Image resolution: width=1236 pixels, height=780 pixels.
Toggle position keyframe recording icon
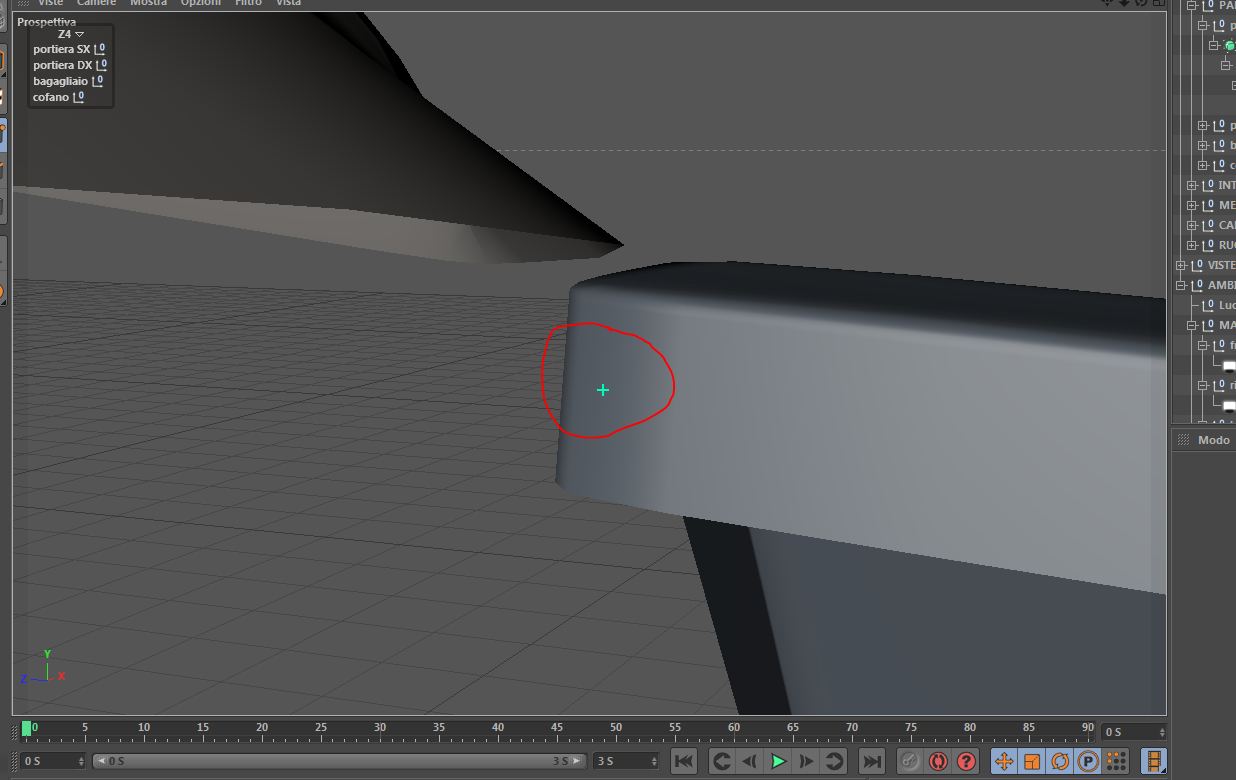point(1003,761)
